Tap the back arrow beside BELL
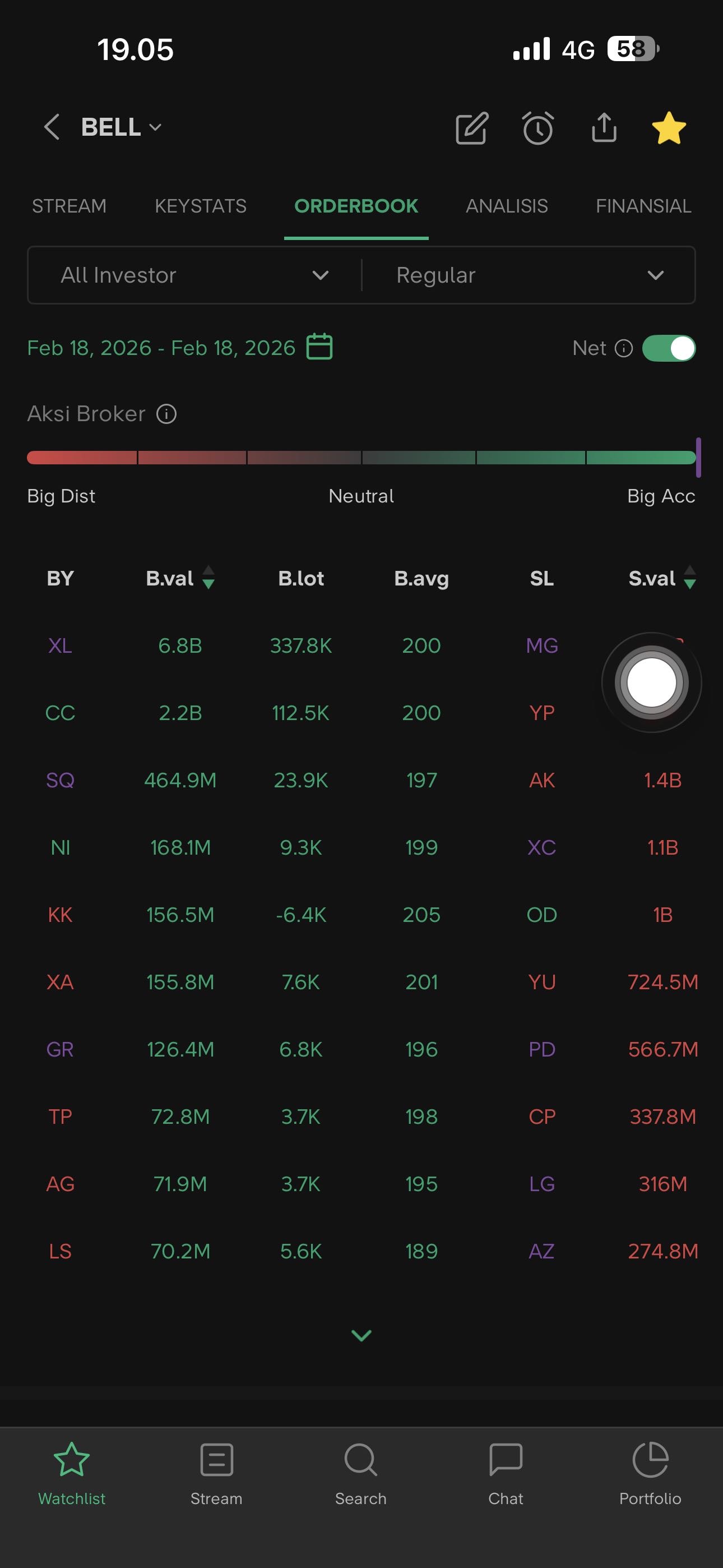Screen dimensions: 723x1568 click(x=52, y=127)
